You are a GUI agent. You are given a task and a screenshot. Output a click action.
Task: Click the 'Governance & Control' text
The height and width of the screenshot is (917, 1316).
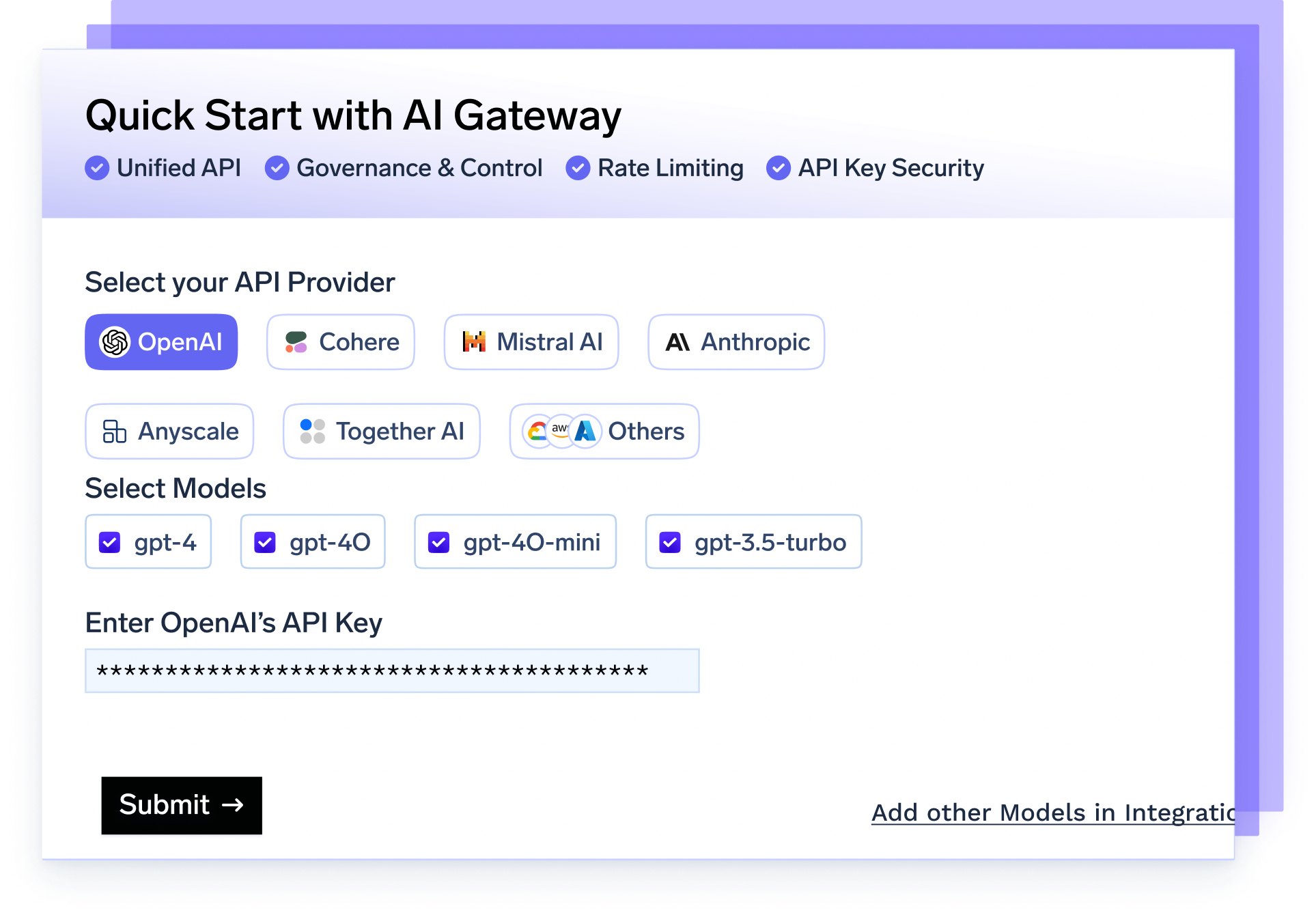click(x=420, y=168)
